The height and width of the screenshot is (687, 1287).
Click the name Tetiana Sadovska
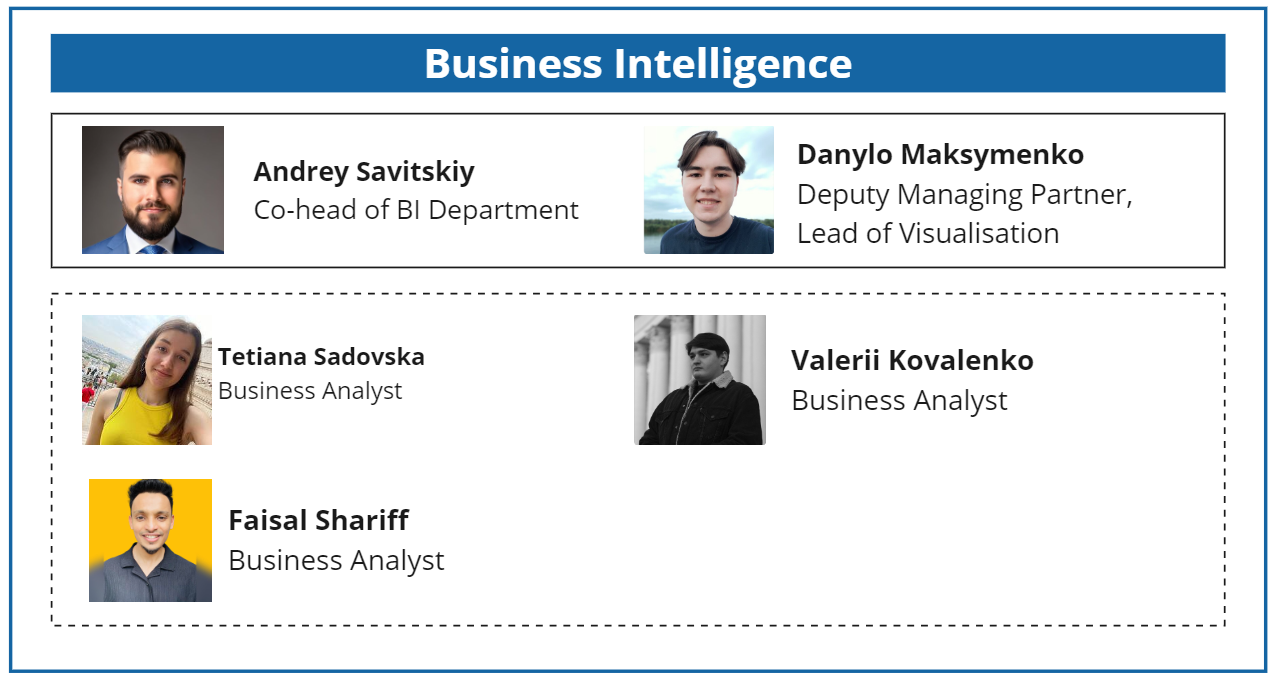click(321, 357)
